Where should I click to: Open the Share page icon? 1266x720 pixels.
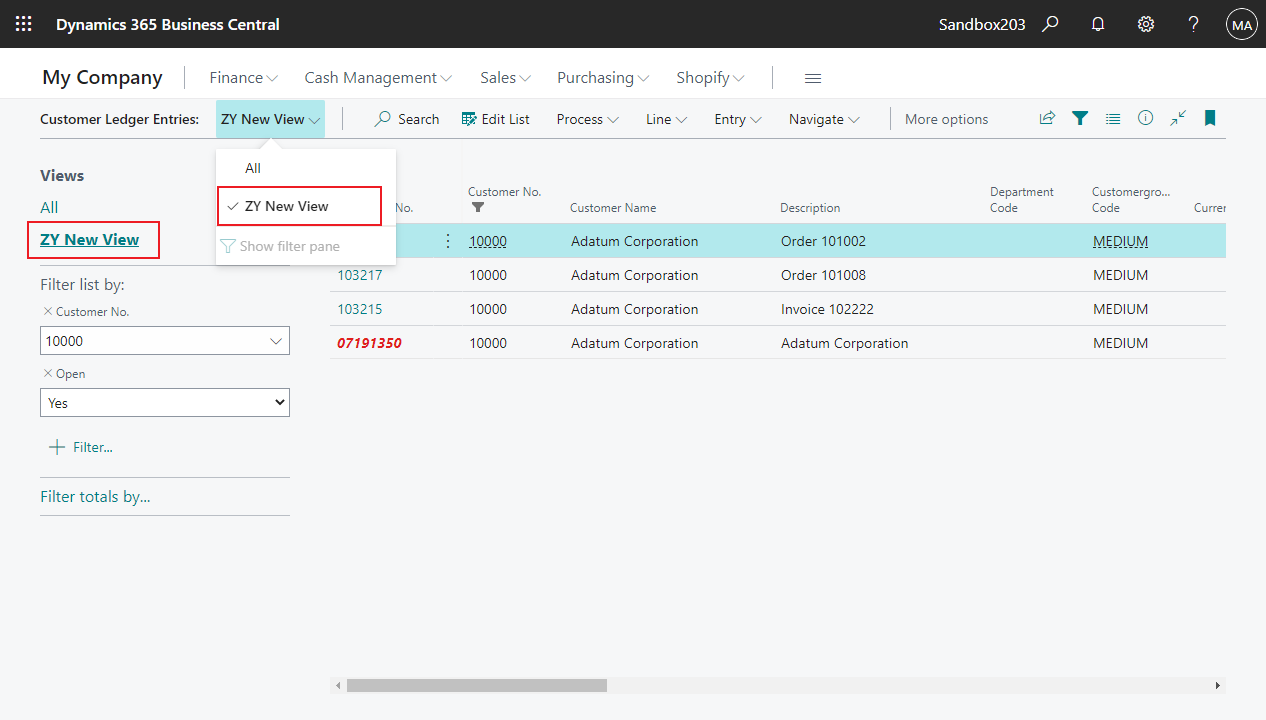1046,118
